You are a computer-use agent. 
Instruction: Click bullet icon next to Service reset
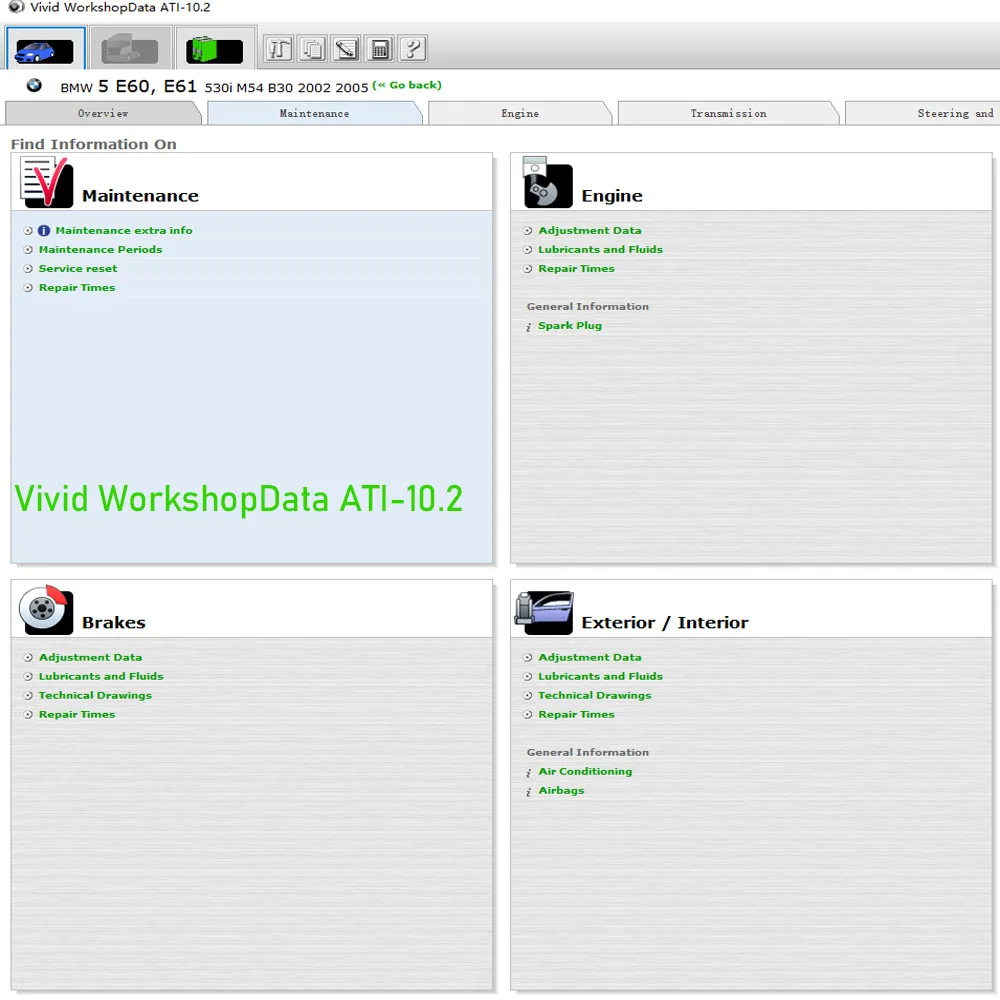tap(28, 269)
